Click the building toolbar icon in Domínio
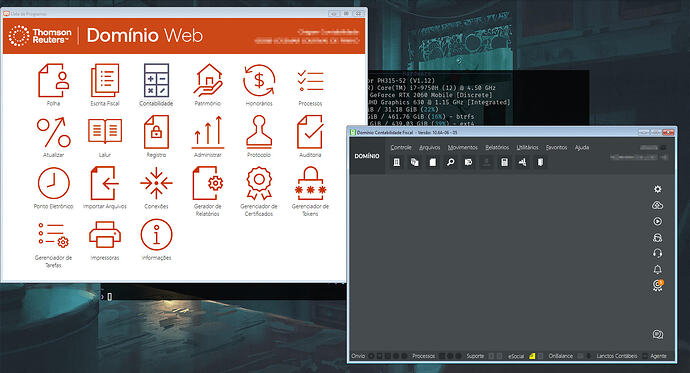The image size is (690, 373). [396, 162]
